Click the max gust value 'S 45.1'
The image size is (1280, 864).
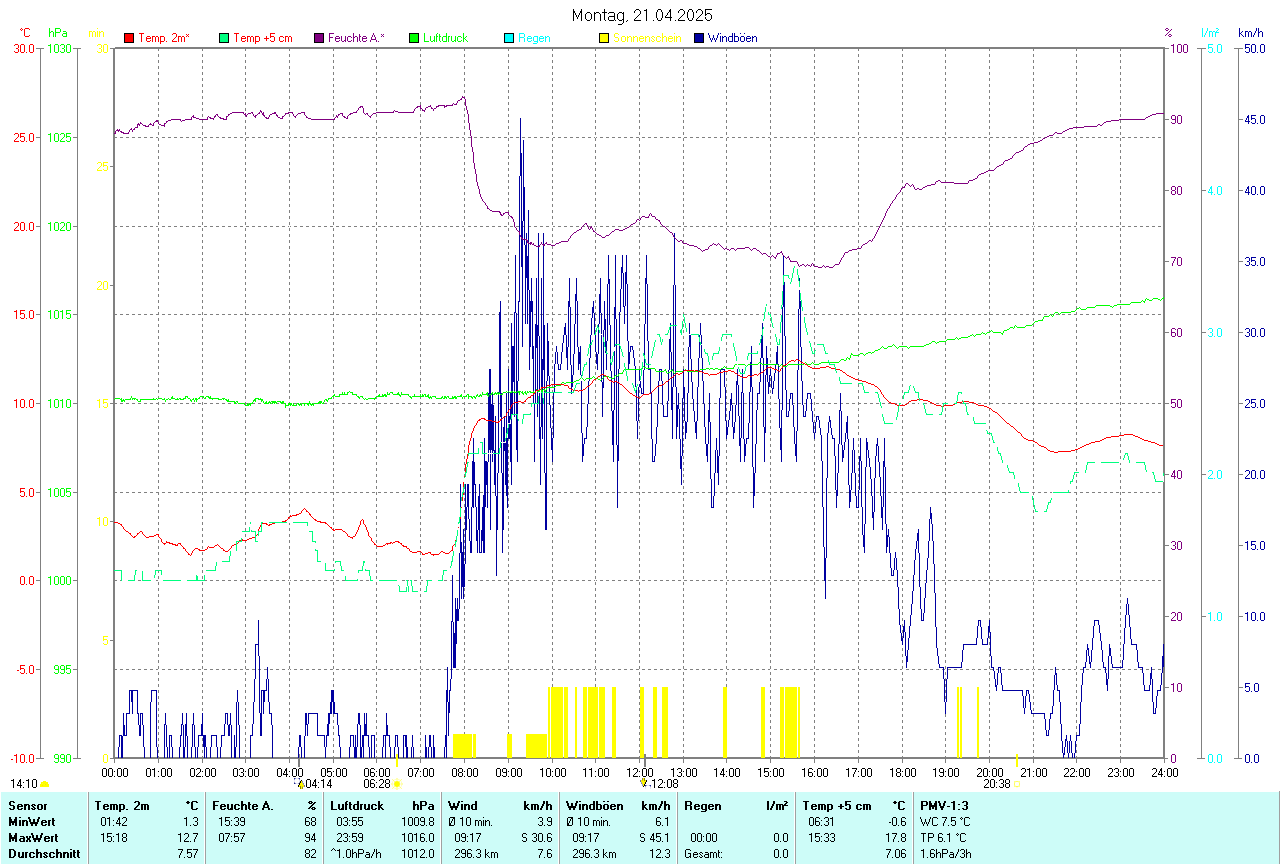coord(653,837)
